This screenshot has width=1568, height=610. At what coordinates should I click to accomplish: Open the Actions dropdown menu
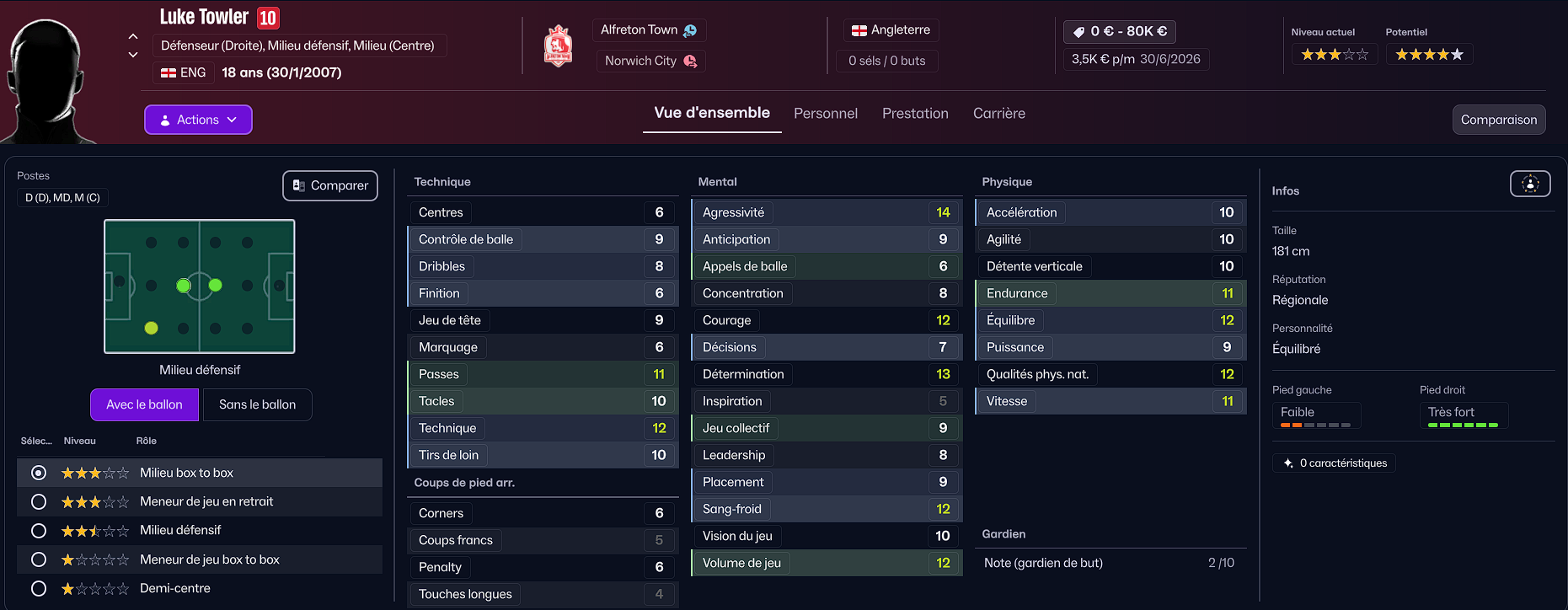click(198, 120)
